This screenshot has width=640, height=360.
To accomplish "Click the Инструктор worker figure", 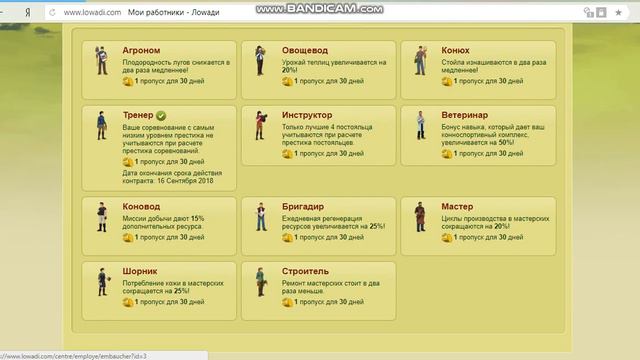I will point(260,125).
